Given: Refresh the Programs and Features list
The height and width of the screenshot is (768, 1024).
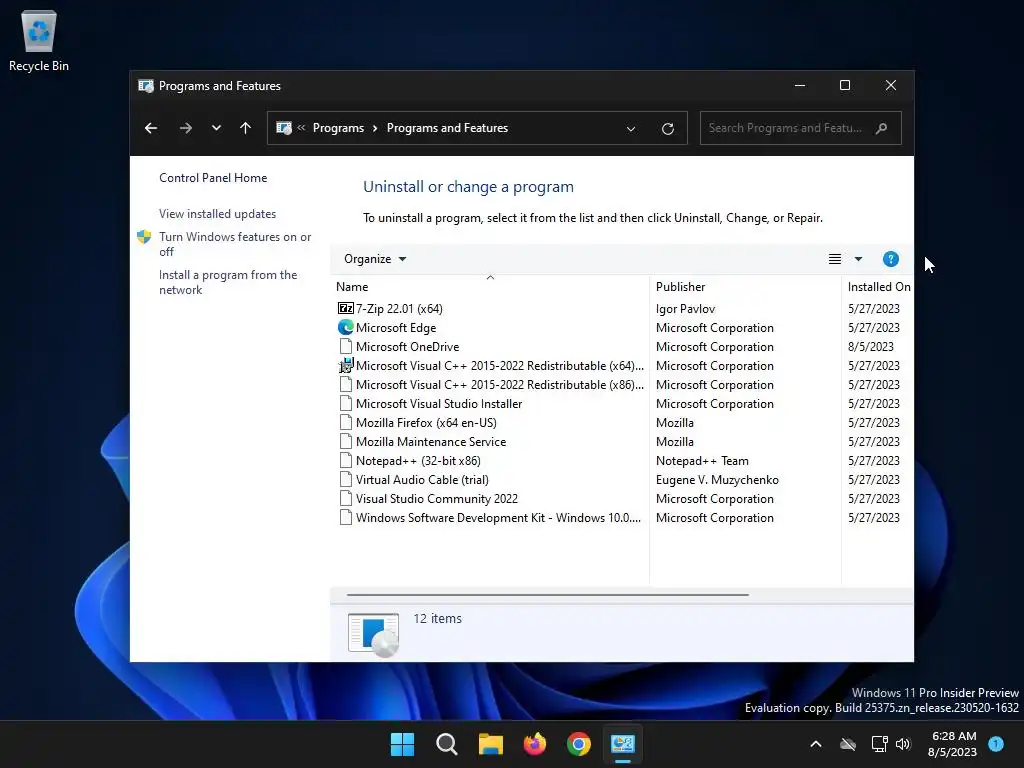Looking at the screenshot, I should [667, 129].
